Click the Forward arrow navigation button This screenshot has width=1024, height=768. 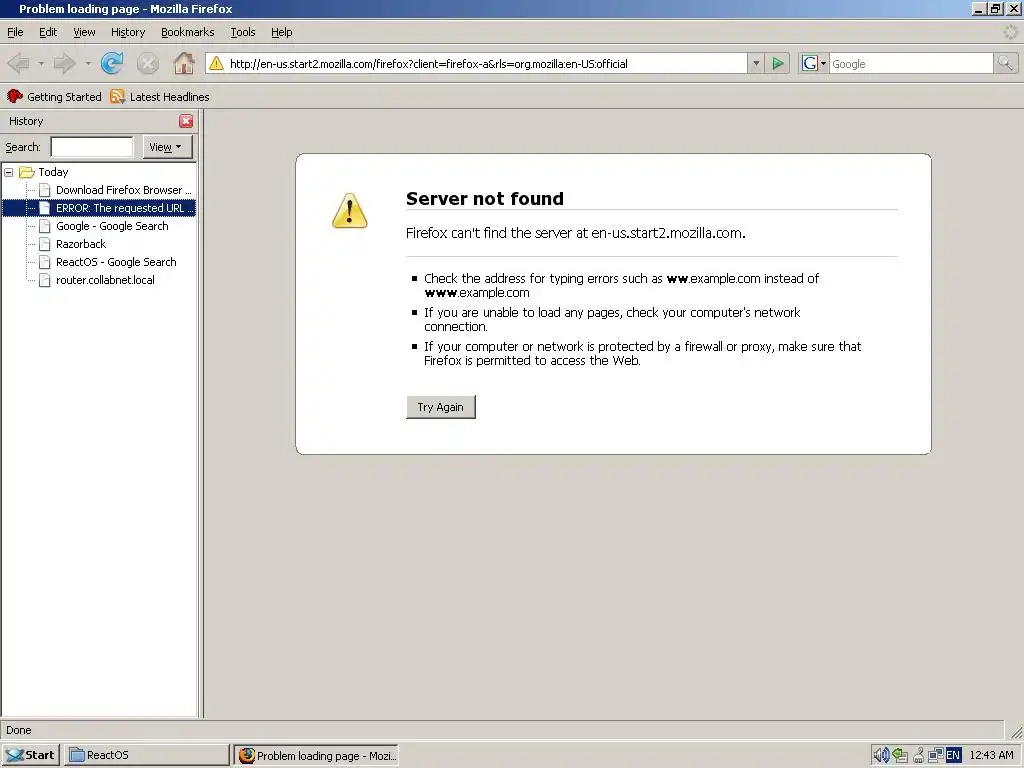(x=64, y=63)
